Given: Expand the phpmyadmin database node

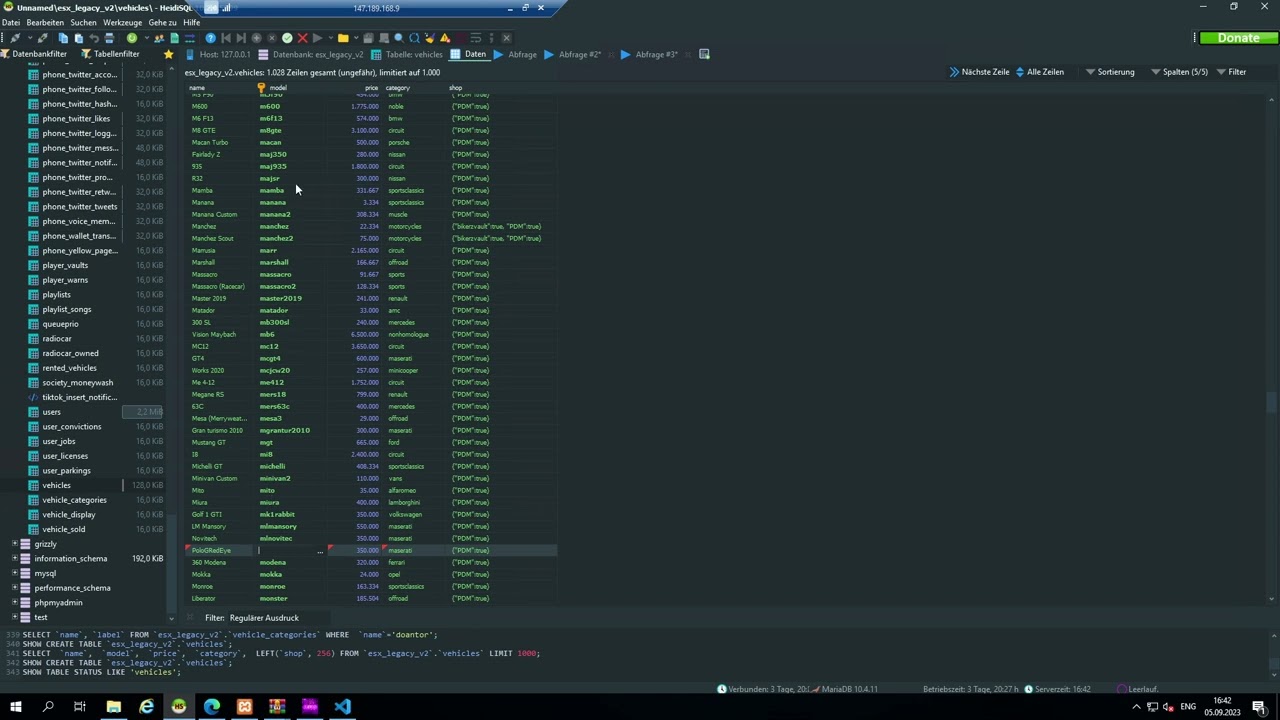Looking at the screenshot, I should (15, 603).
